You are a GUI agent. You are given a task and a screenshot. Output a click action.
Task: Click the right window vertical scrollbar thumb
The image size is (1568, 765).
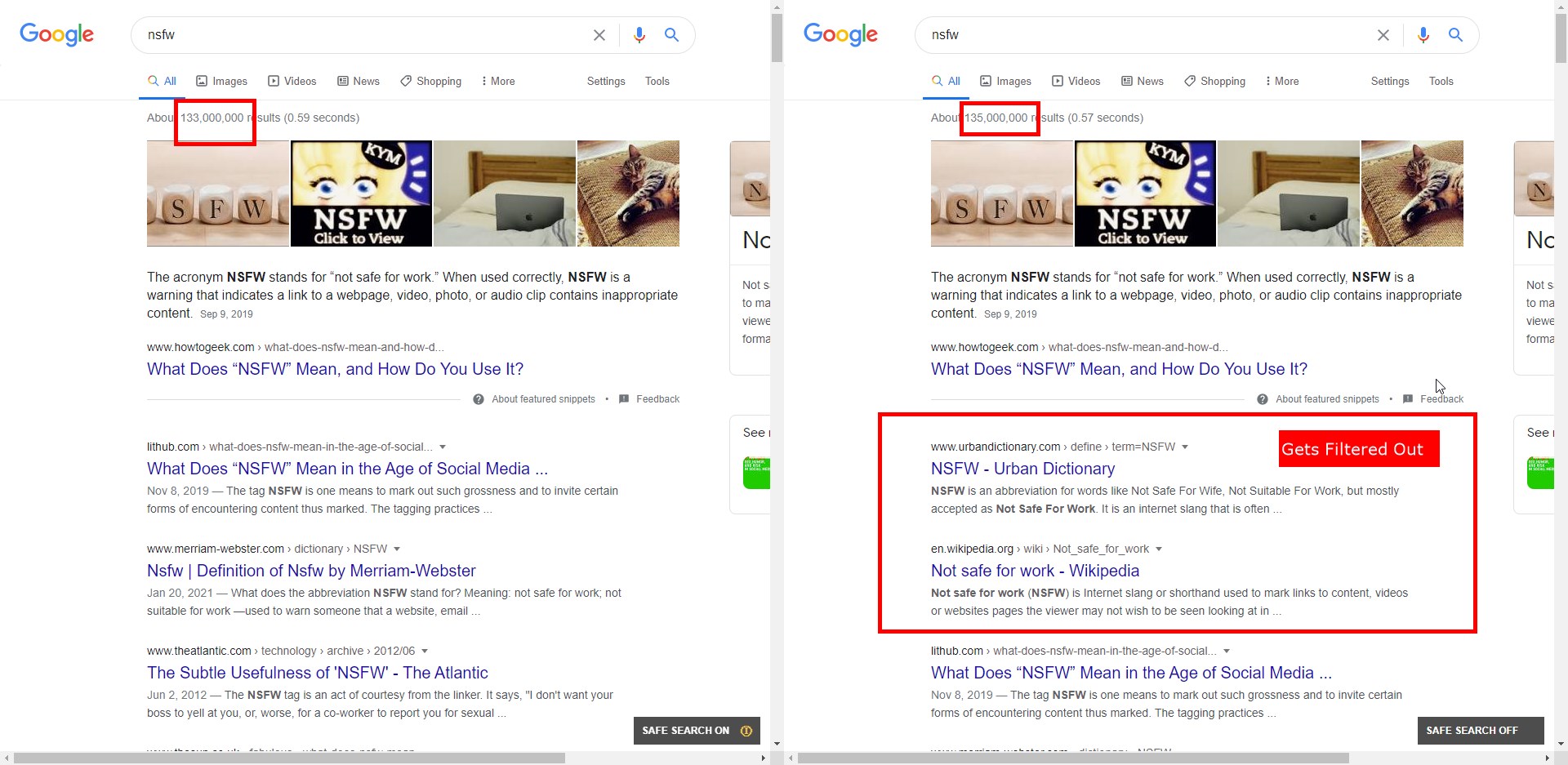1561,38
